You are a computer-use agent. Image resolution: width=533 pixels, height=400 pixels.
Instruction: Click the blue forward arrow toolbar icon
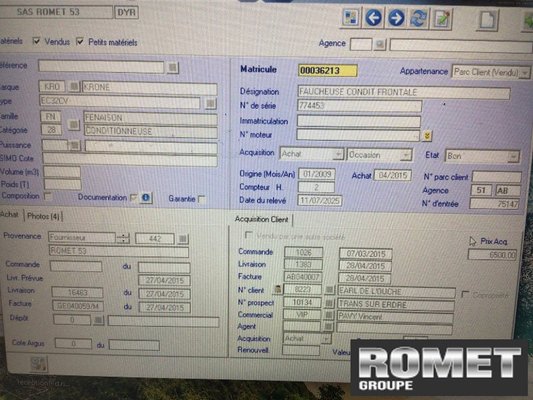coord(396,18)
